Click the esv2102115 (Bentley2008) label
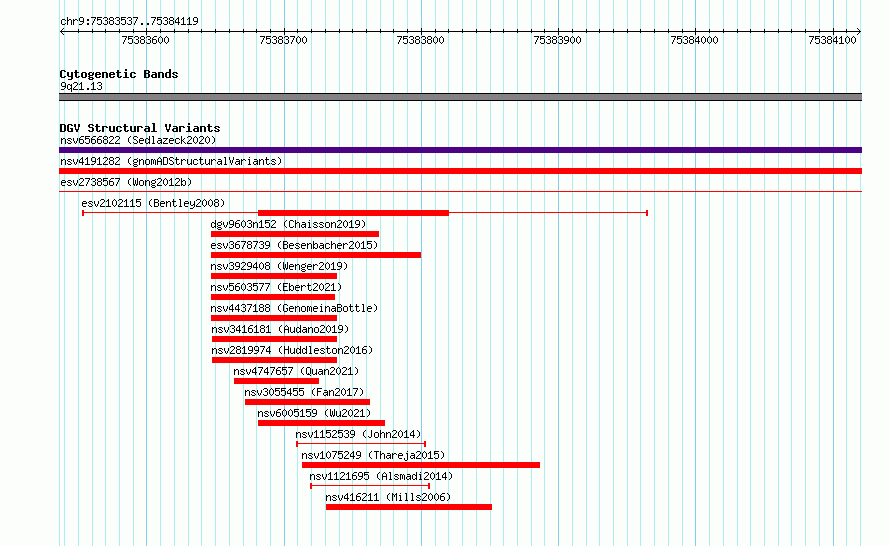 coord(153,203)
